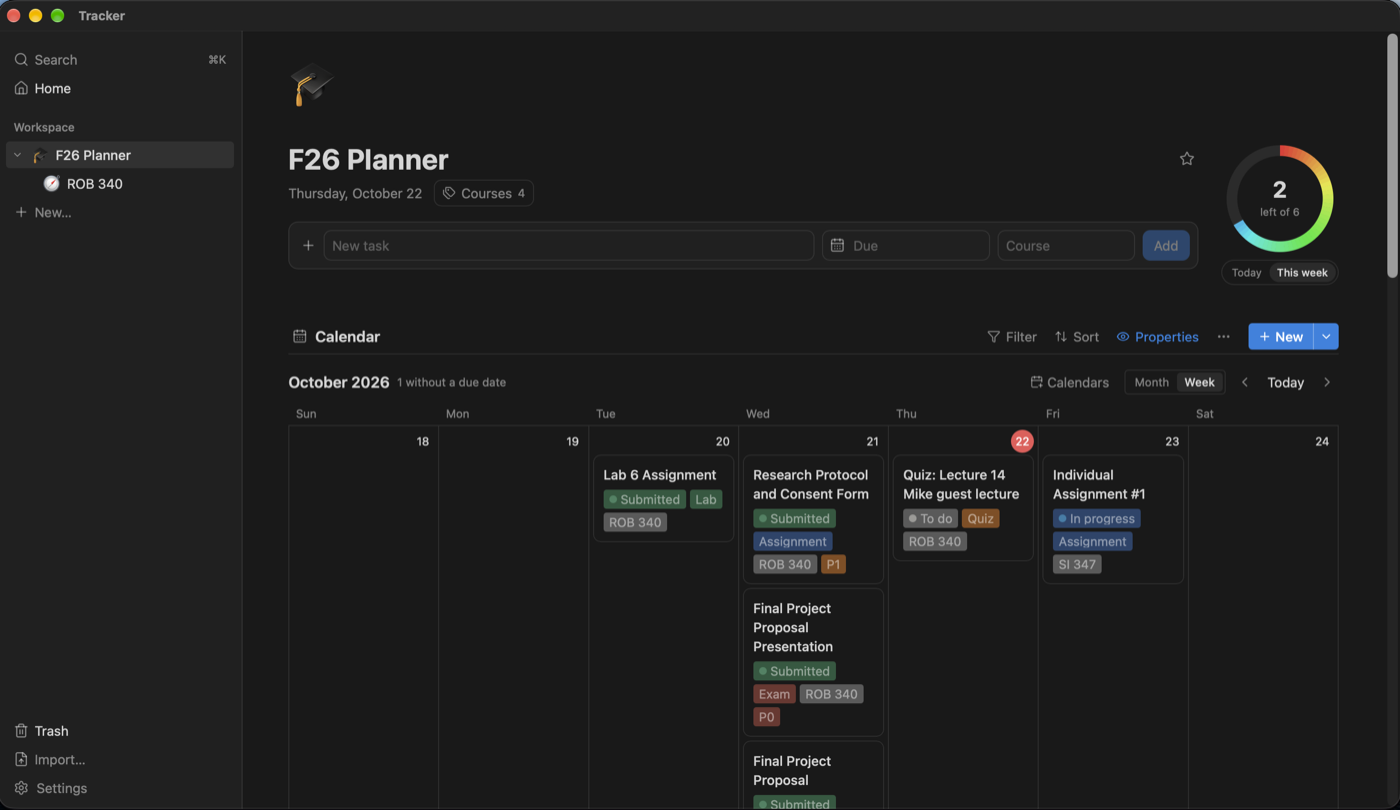
Task: Open the Import option
Action: click(120, 760)
